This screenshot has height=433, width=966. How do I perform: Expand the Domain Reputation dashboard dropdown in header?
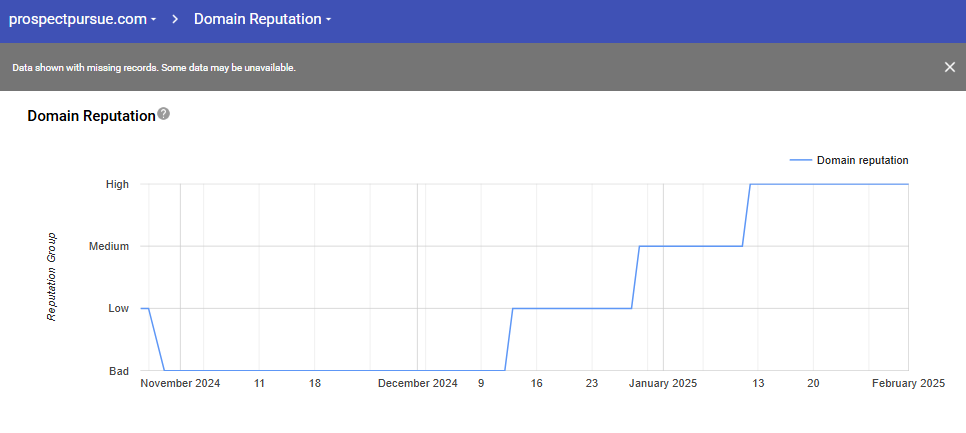tap(262, 19)
